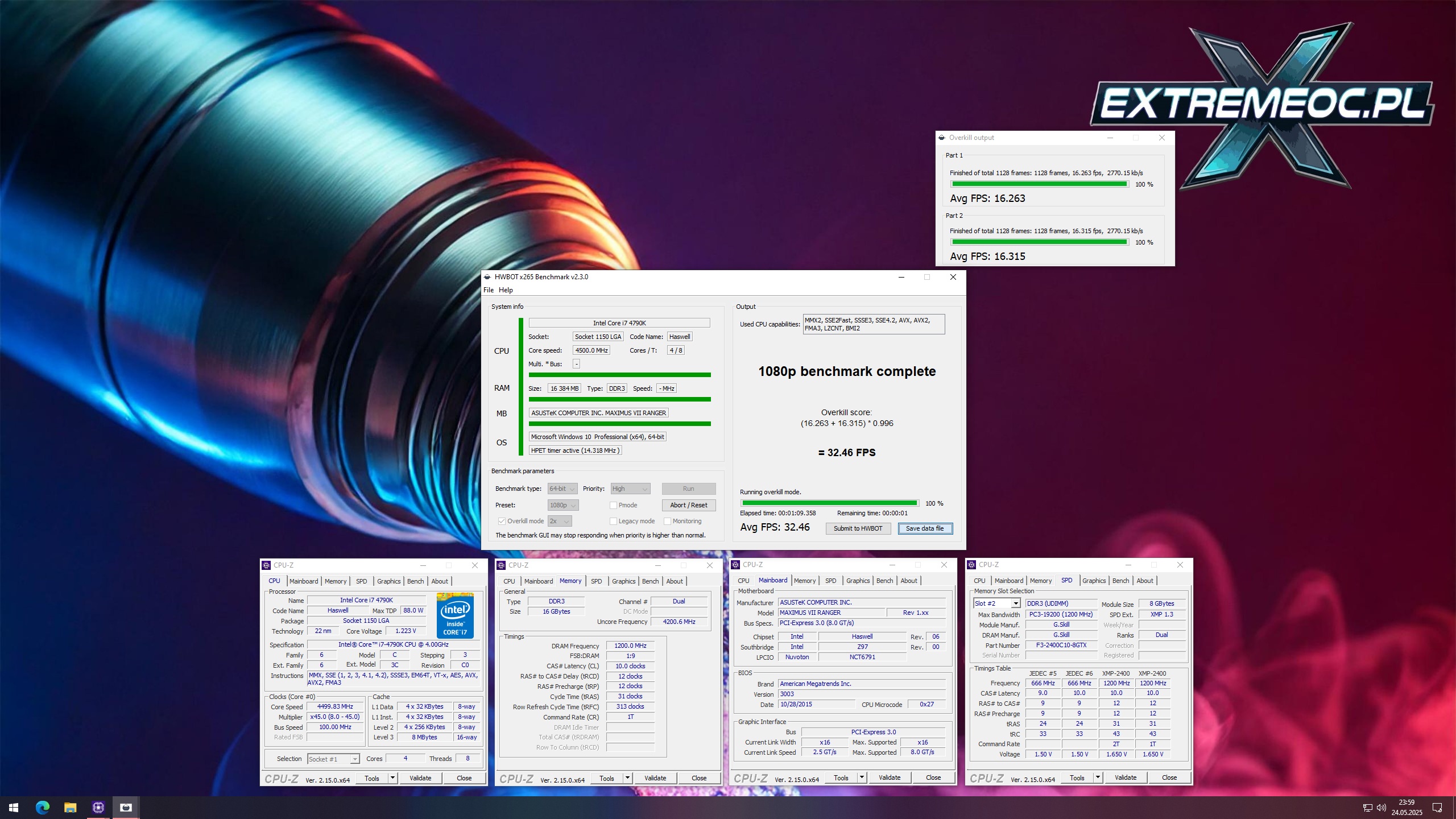1456x819 pixels.
Task: Click the Used CPU capabilities text box
Action: click(874, 324)
